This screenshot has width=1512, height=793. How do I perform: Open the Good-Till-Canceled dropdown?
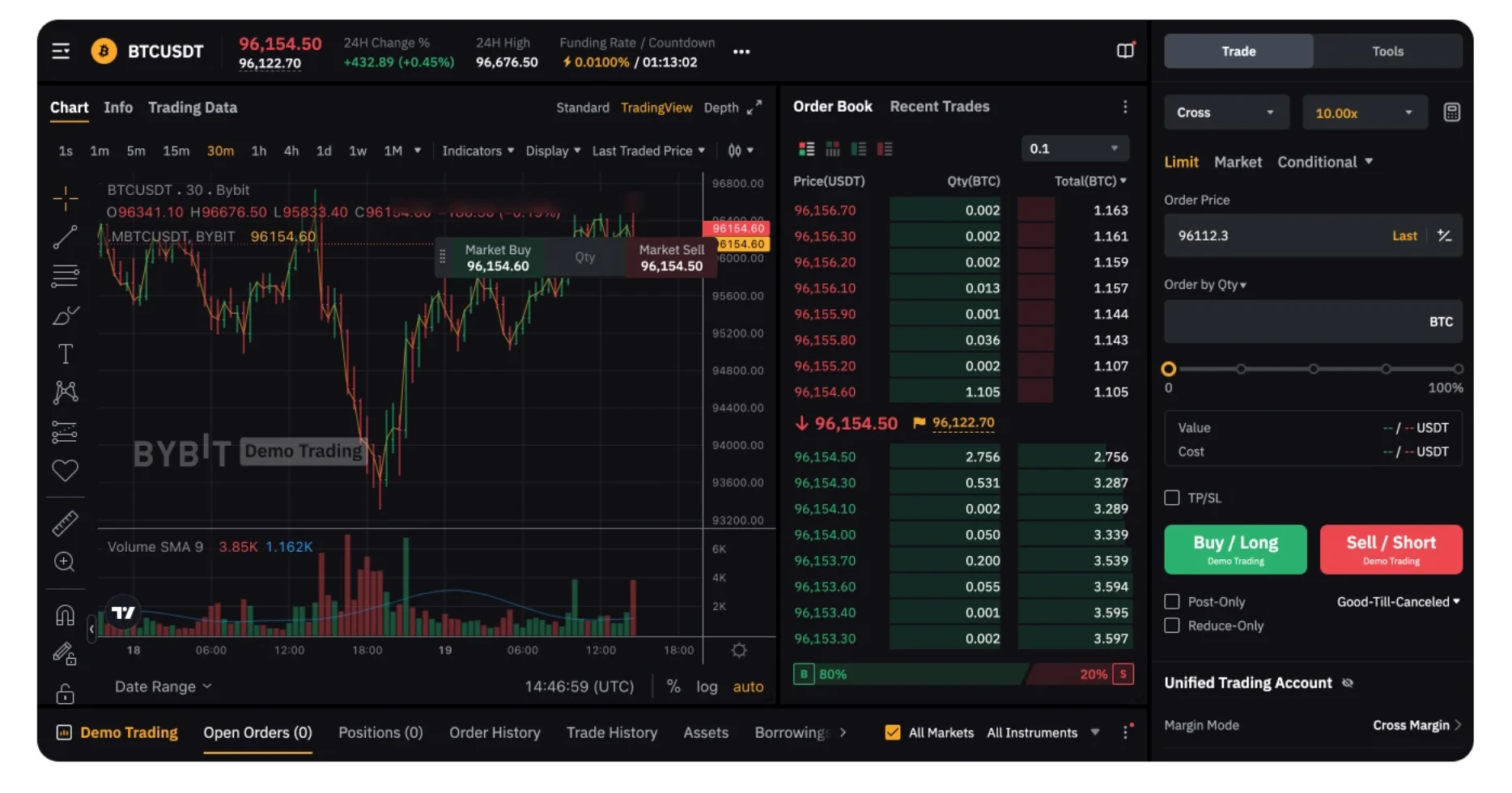(x=1398, y=601)
